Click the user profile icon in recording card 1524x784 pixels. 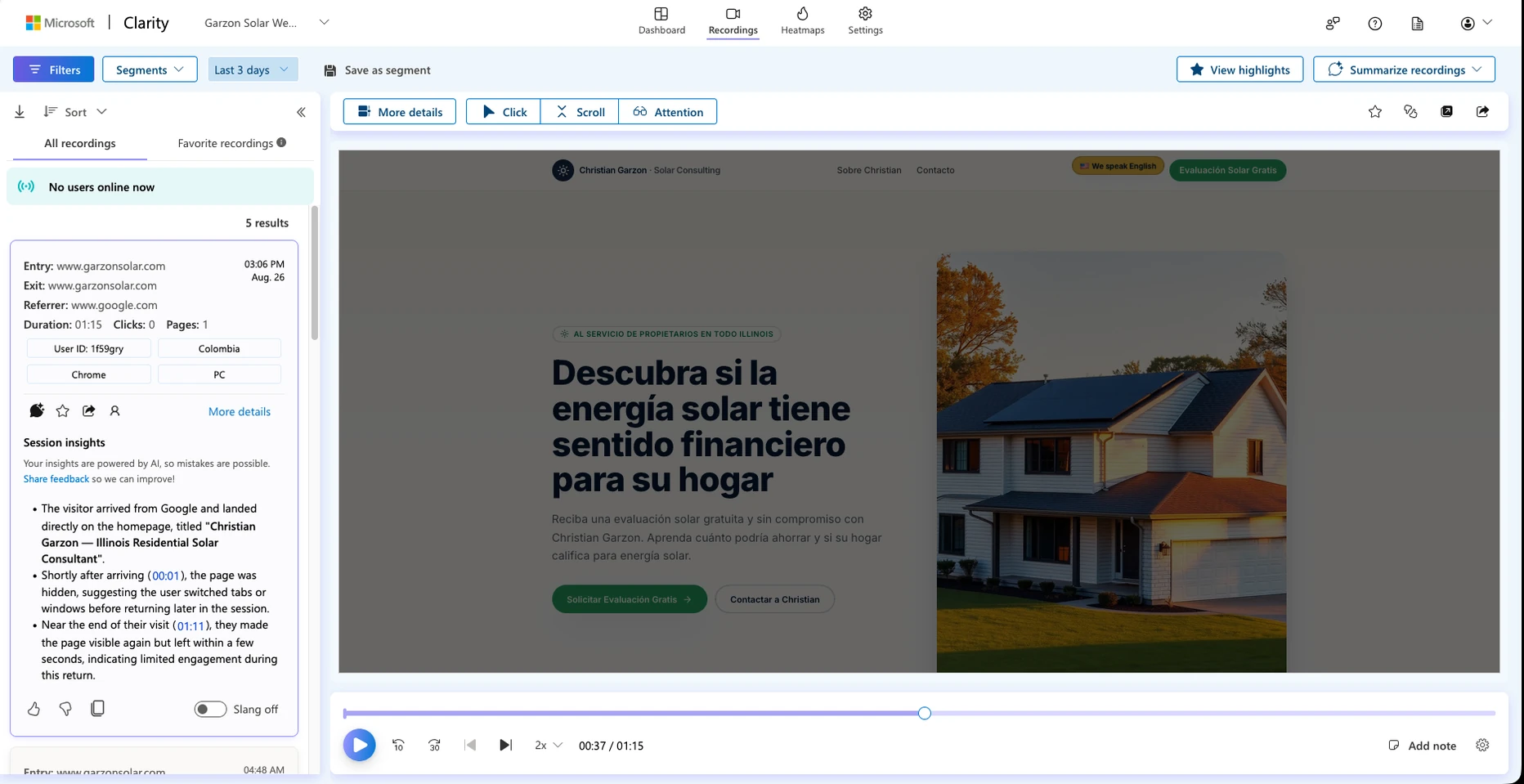(x=114, y=410)
